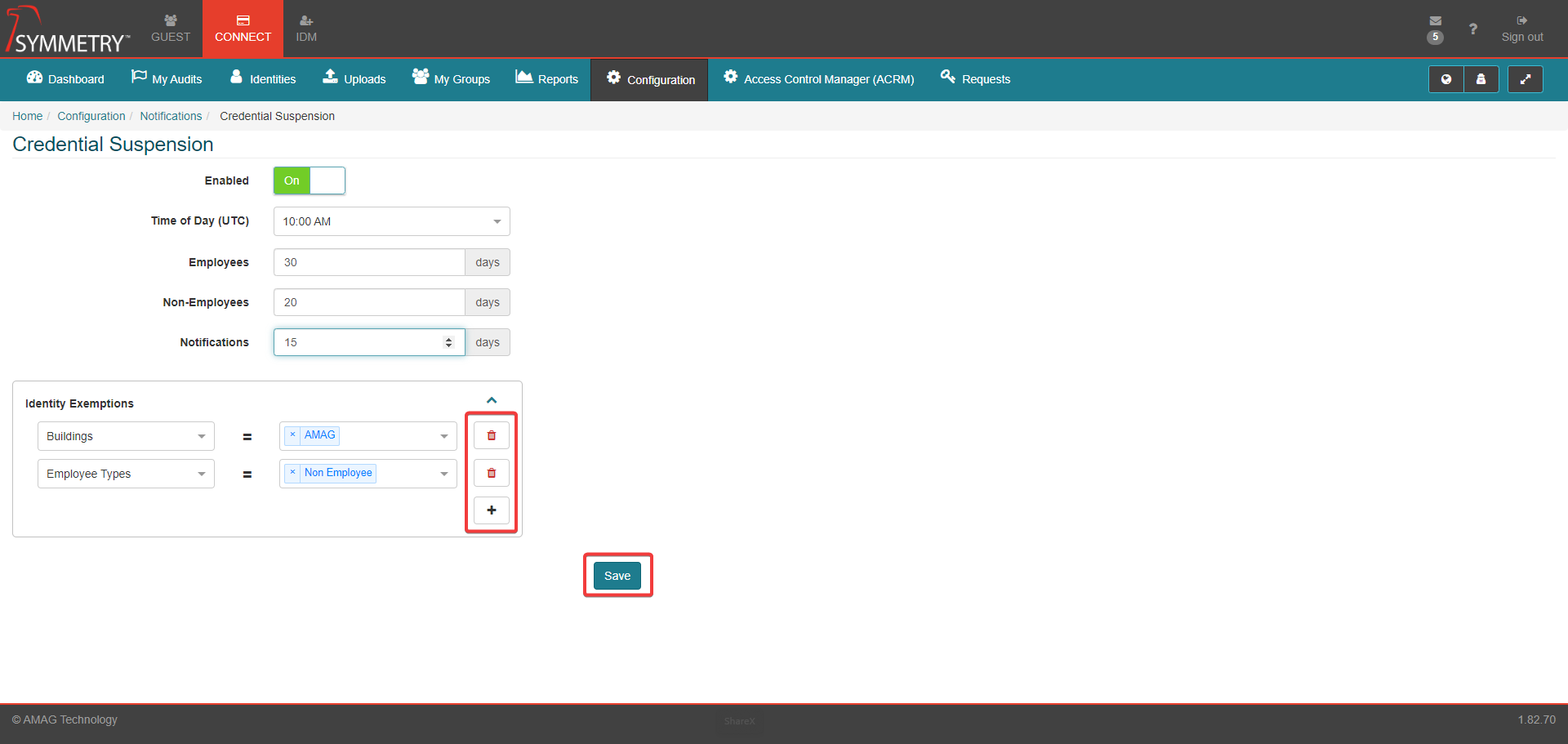Click the help question mark icon
The image size is (1568, 744).
1472,29
